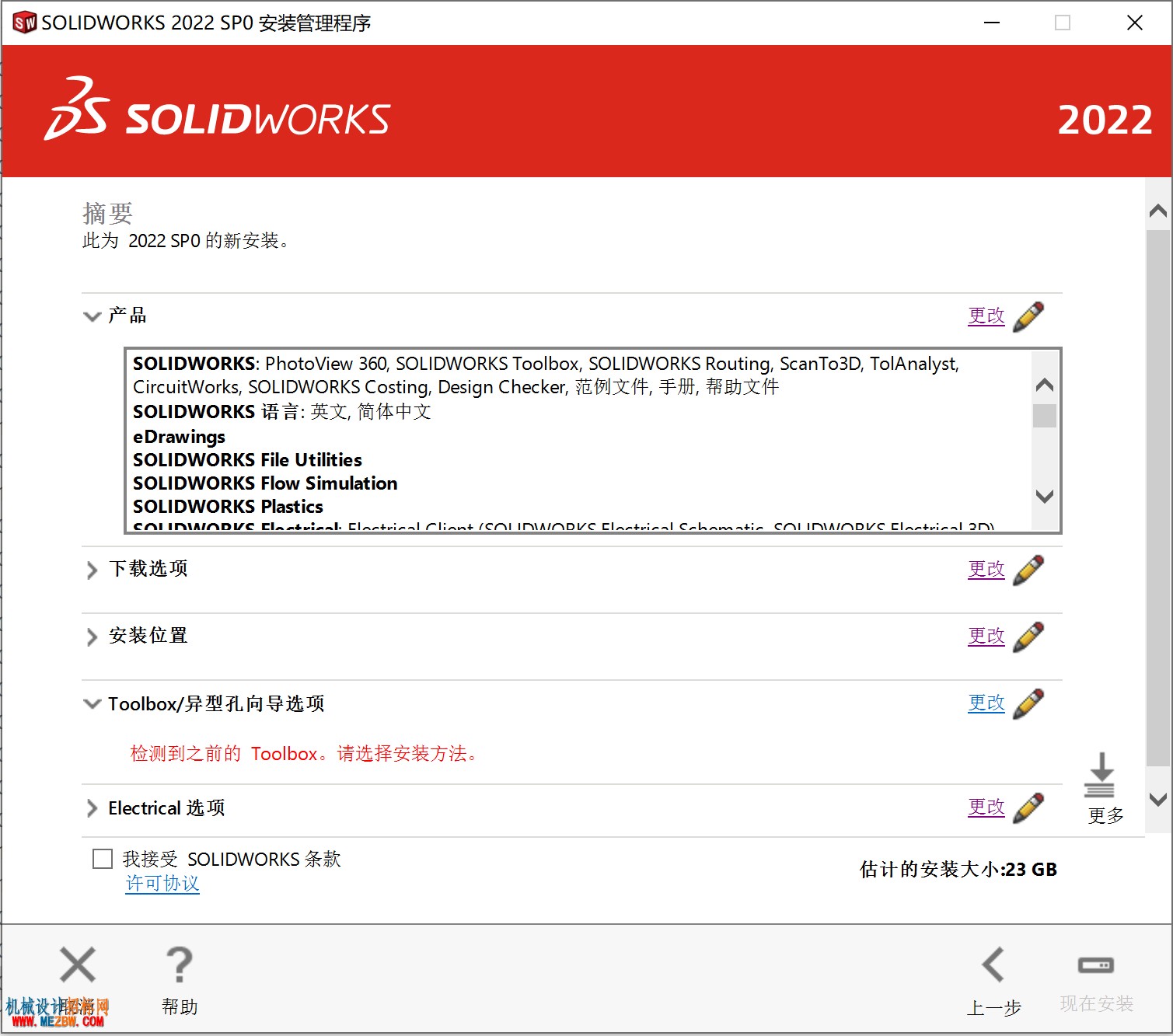Click SOLIDWORKS 语言: 英文, 简体中文 line
This screenshot has width=1173, height=1036.
click(x=281, y=412)
